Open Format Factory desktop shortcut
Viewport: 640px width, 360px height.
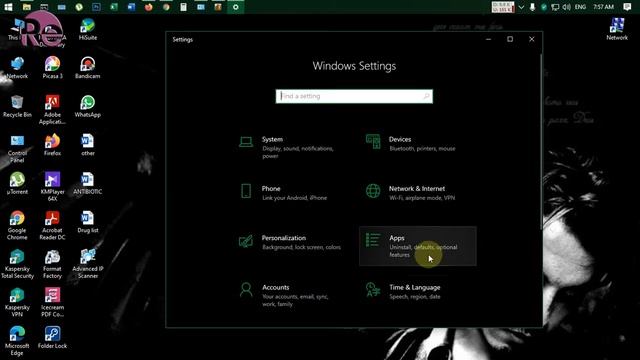[52, 264]
